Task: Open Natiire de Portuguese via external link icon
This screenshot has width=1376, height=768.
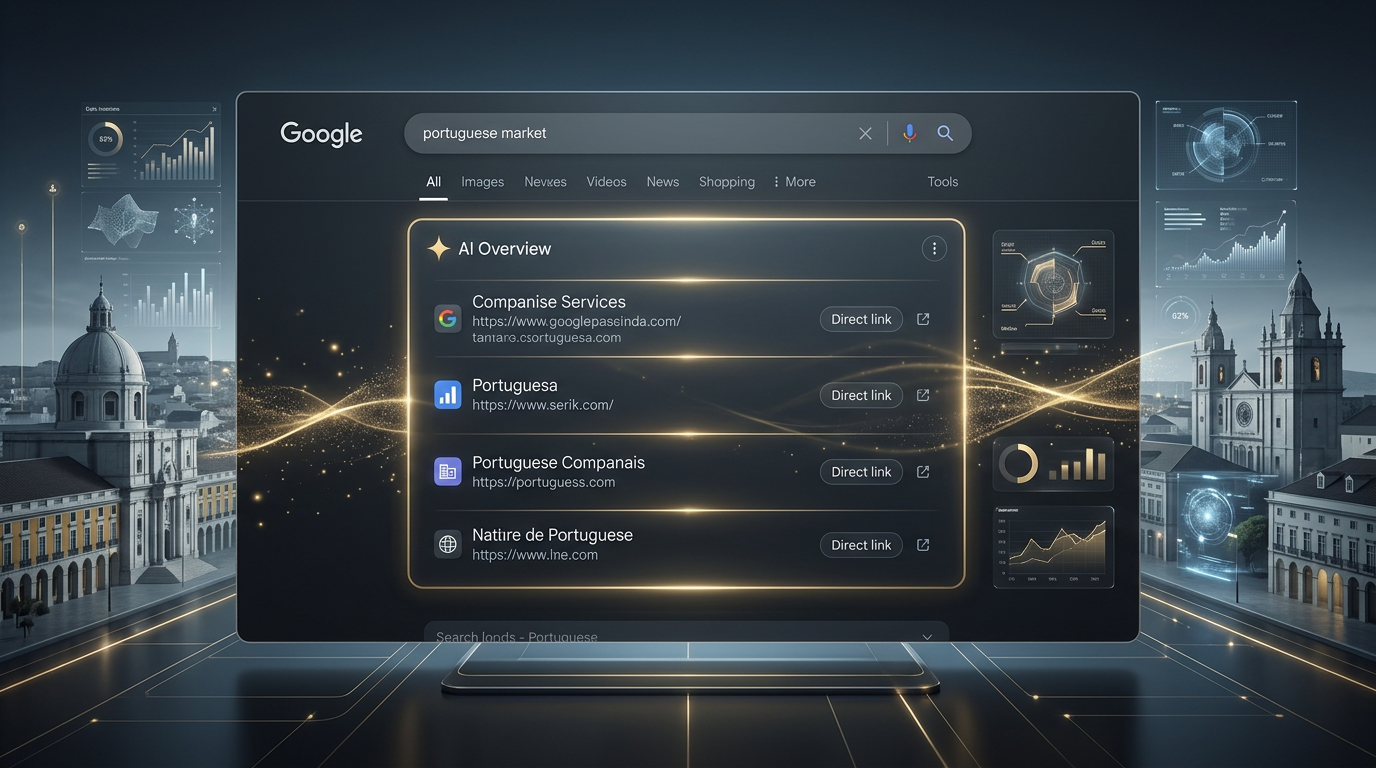Action: 923,545
